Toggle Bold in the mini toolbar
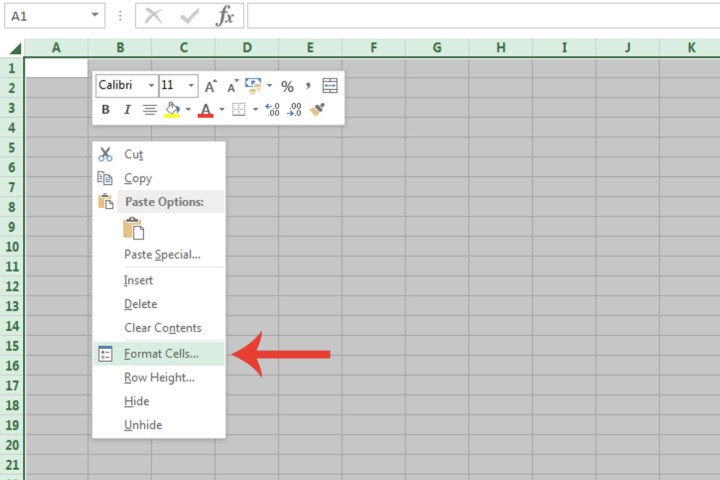Screen dimensions: 720x480 (x=106, y=110)
